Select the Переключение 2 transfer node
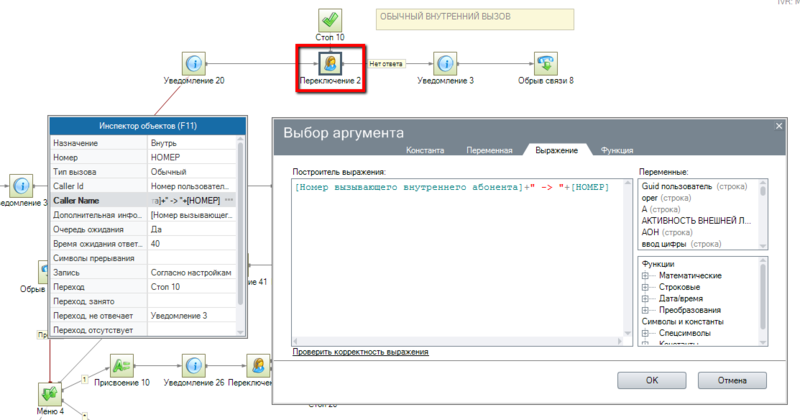Image resolution: width=800 pixels, height=420 pixels. coord(330,64)
